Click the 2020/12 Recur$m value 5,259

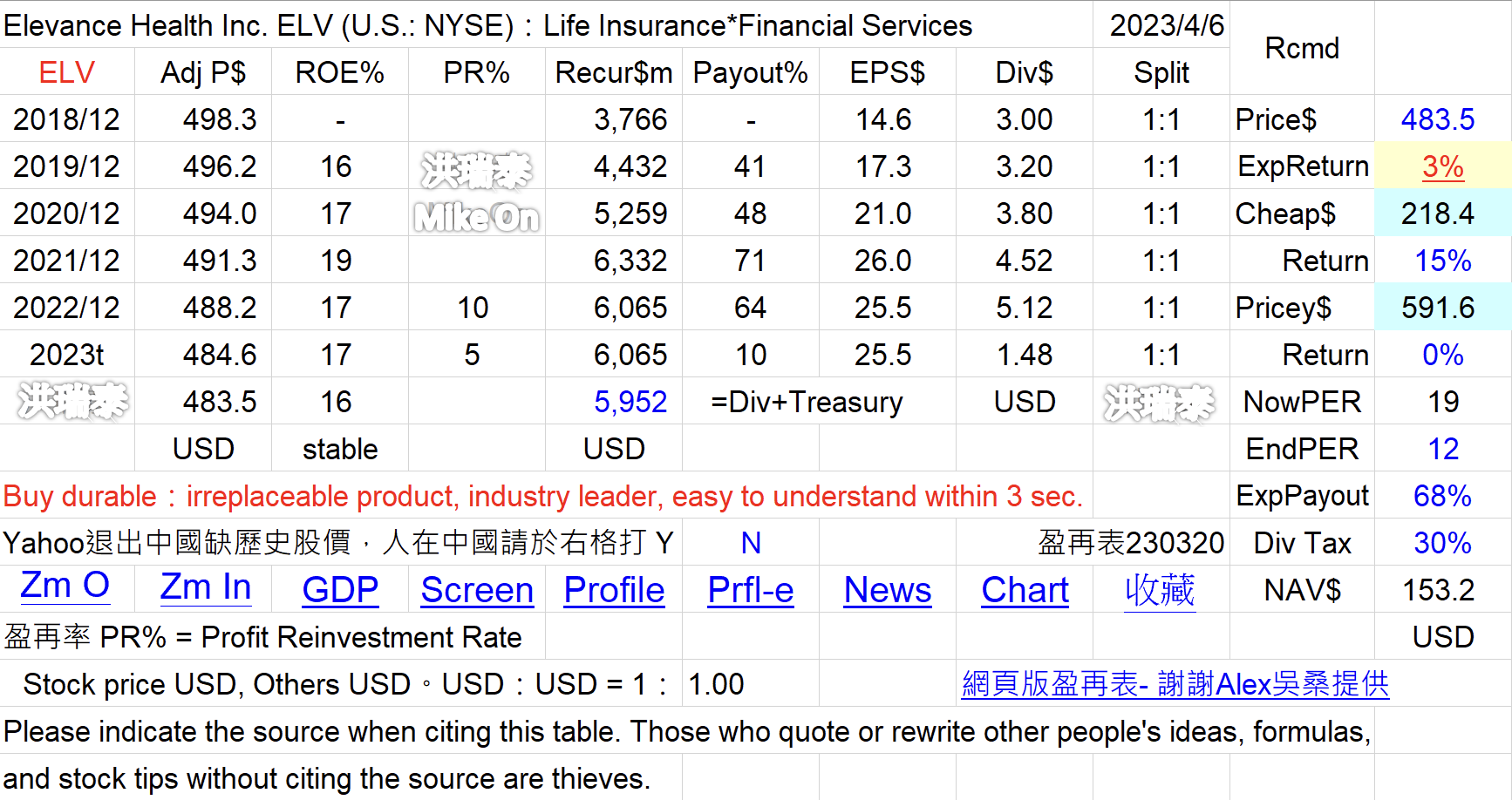click(x=630, y=214)
